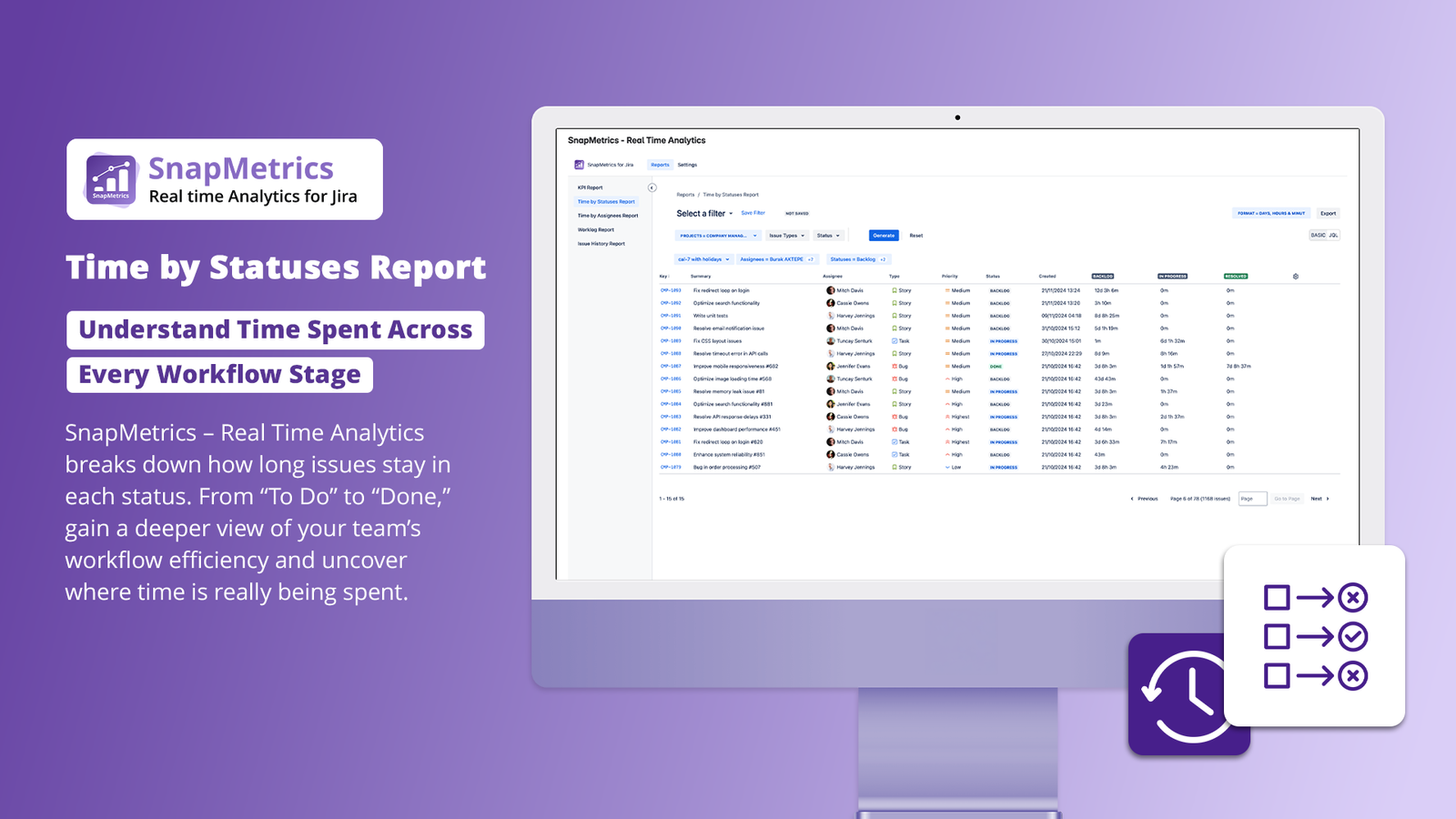Image resolution: width=1456 pixels, height=819 pixels.
Task: Click Mitch Davis avatar in the CMP-1093 row
Action: tap(830, 290)
